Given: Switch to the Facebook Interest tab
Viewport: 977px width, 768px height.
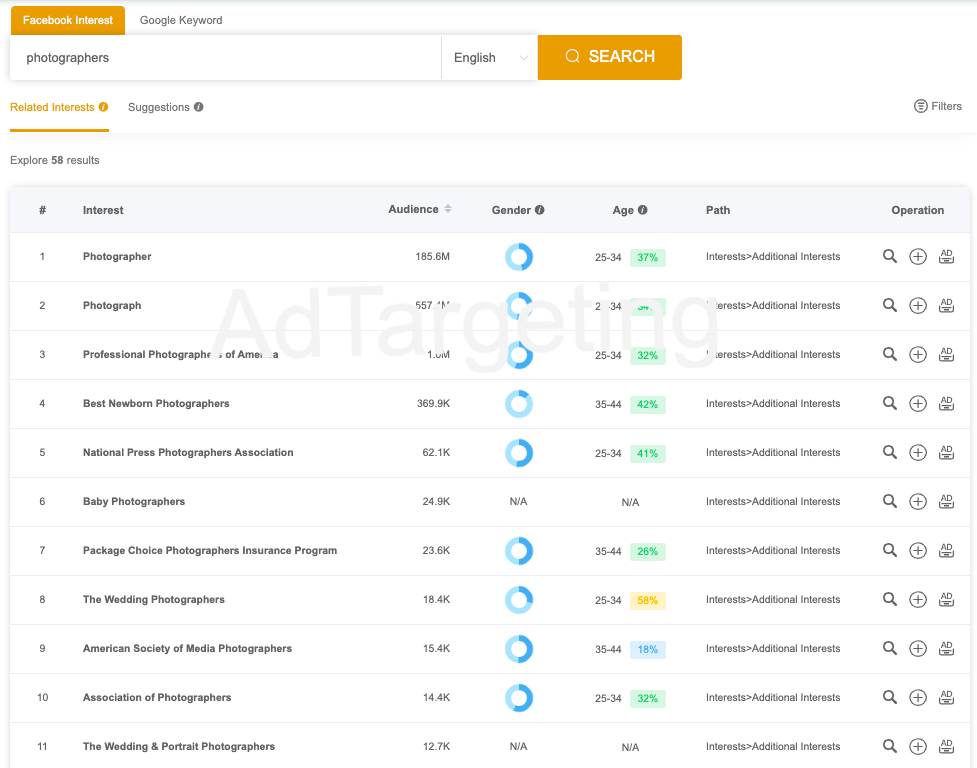Looking at the screenshot, I should 68,20.
